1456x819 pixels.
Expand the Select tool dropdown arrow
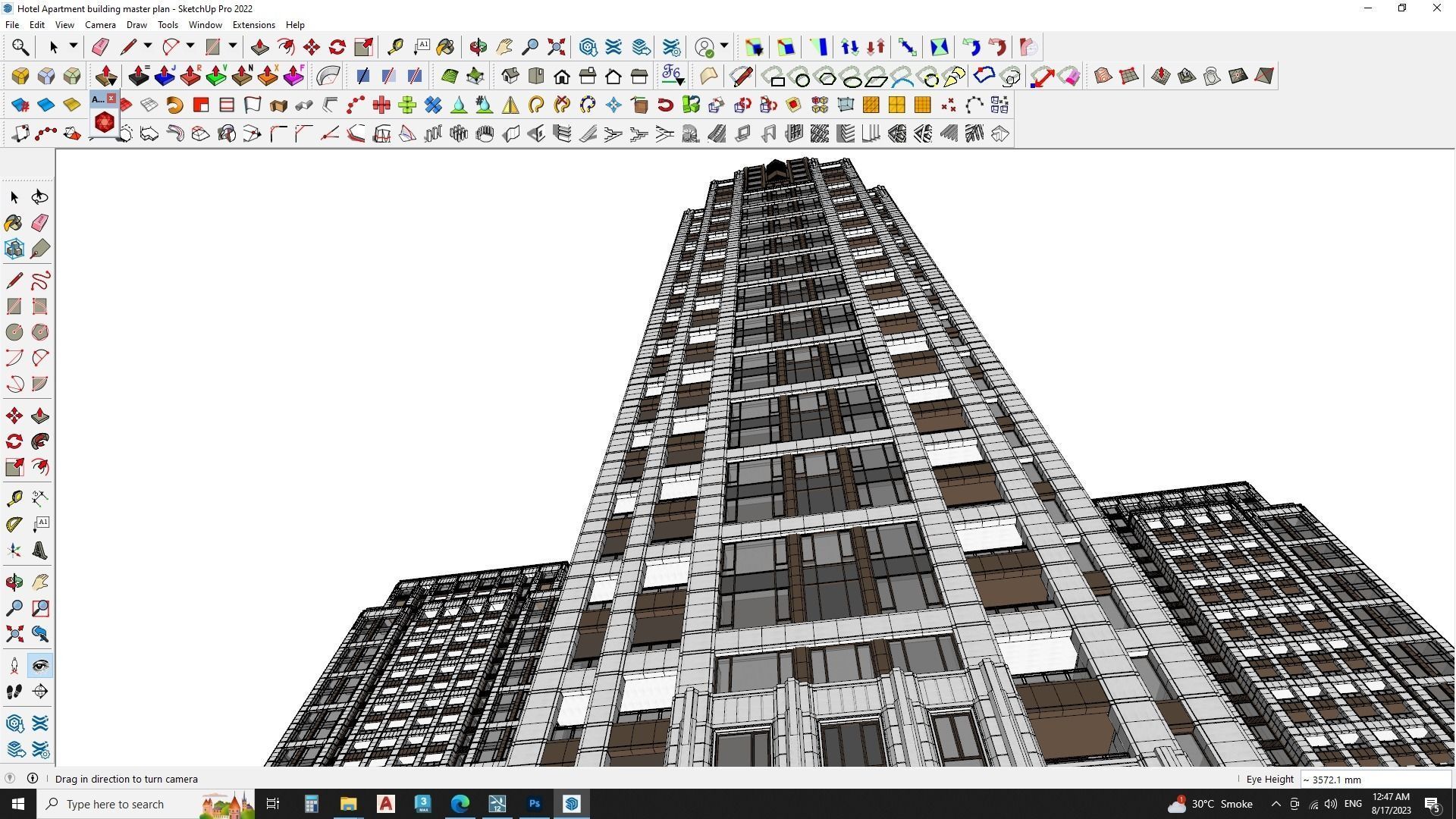73,47
